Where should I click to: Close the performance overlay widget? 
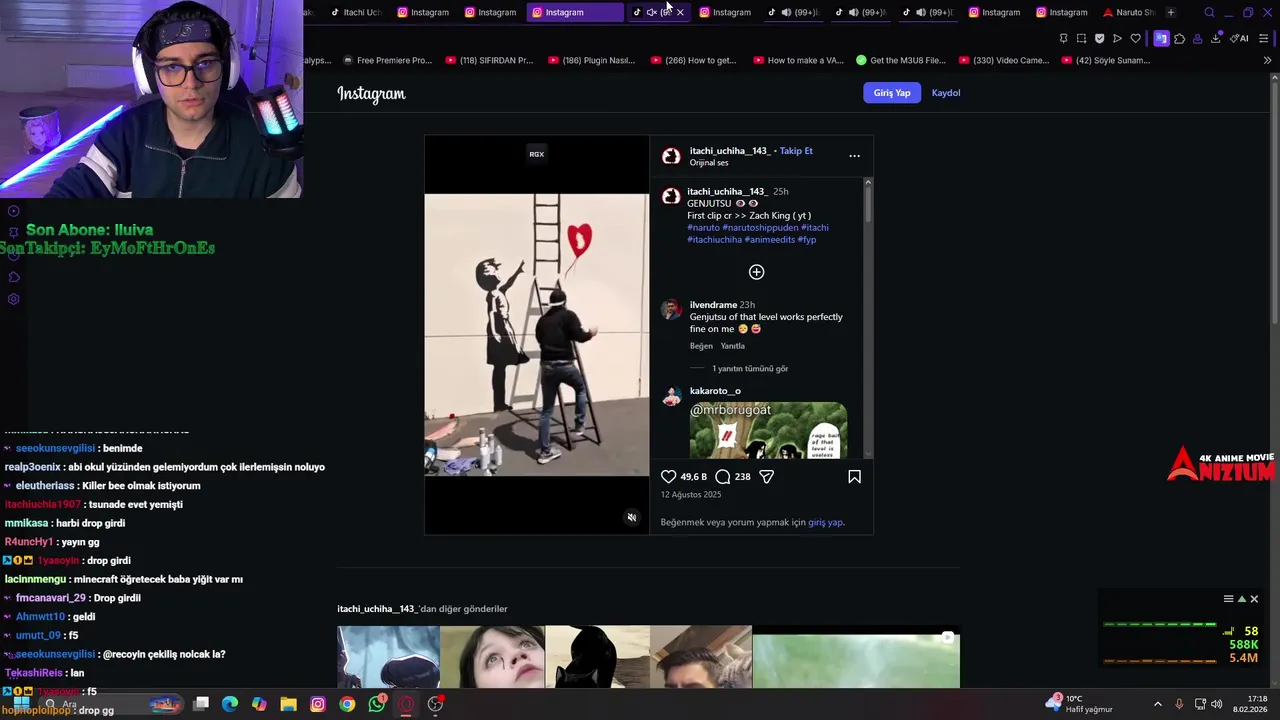pyautogui.click(x=1254, y=599)
